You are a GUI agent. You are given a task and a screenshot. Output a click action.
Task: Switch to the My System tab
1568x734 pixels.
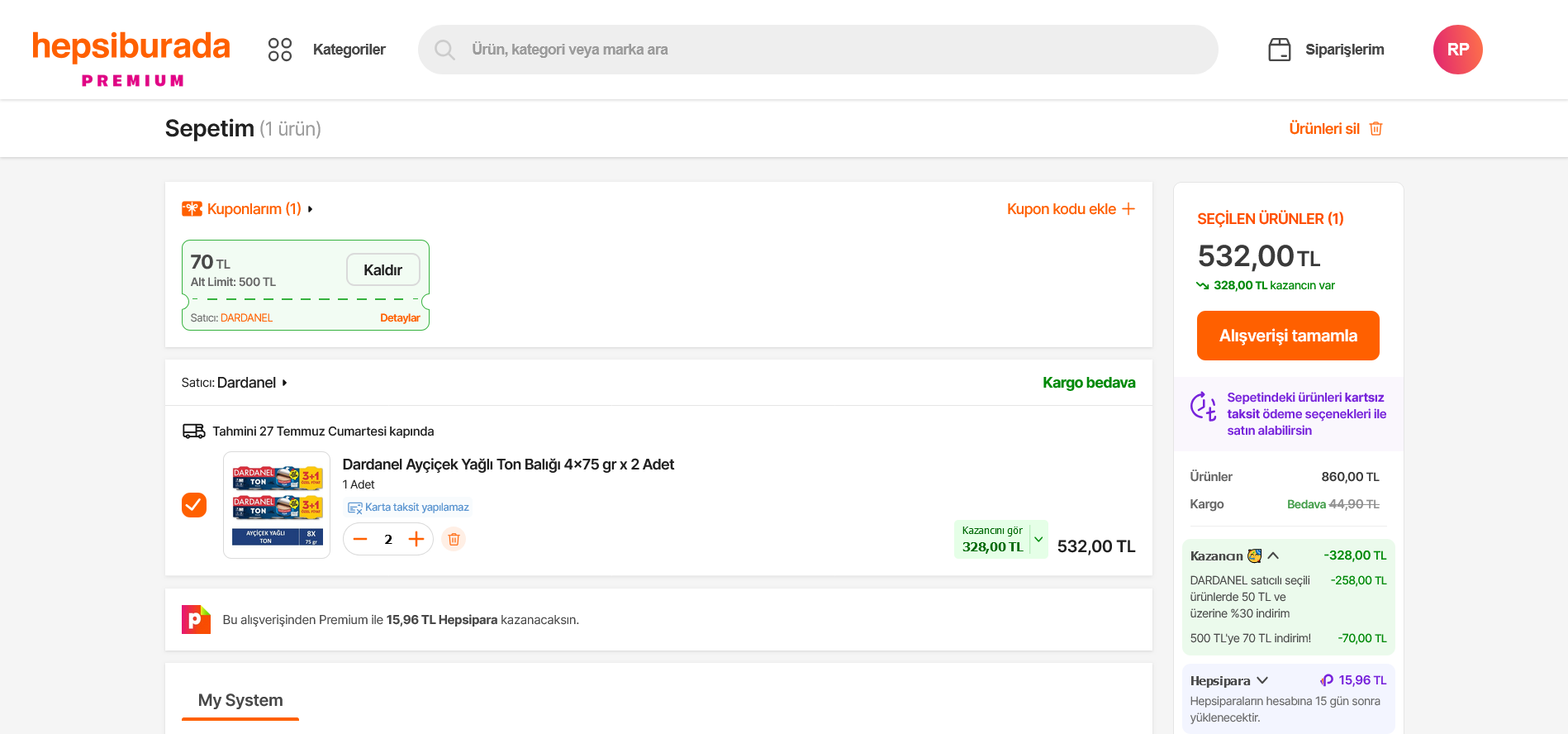click(x=240, y=700)
